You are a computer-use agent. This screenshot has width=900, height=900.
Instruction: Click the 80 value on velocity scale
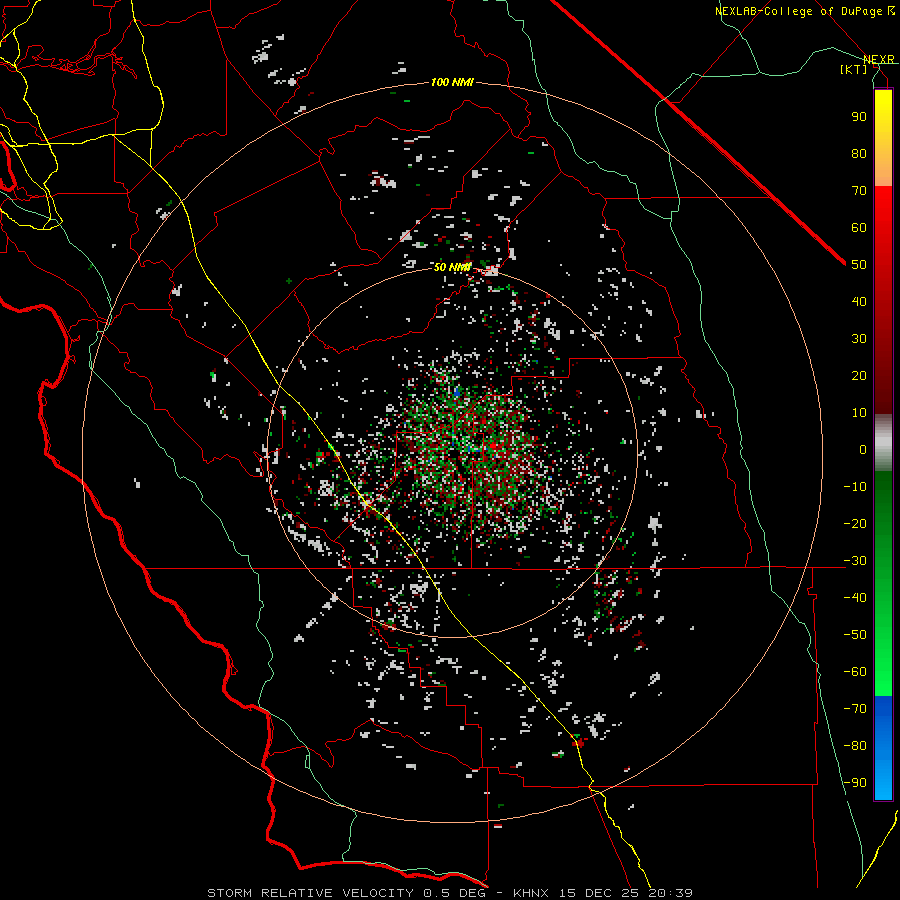(859, 153)
